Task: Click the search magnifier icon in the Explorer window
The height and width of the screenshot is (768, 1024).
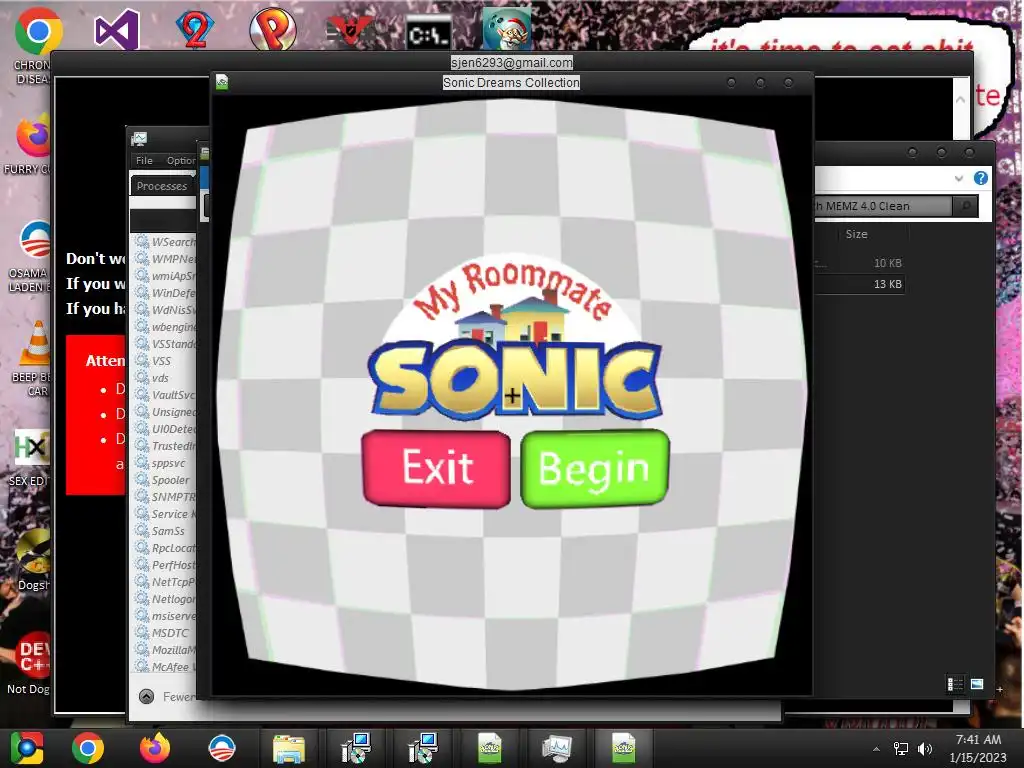Action: (965, 206)
